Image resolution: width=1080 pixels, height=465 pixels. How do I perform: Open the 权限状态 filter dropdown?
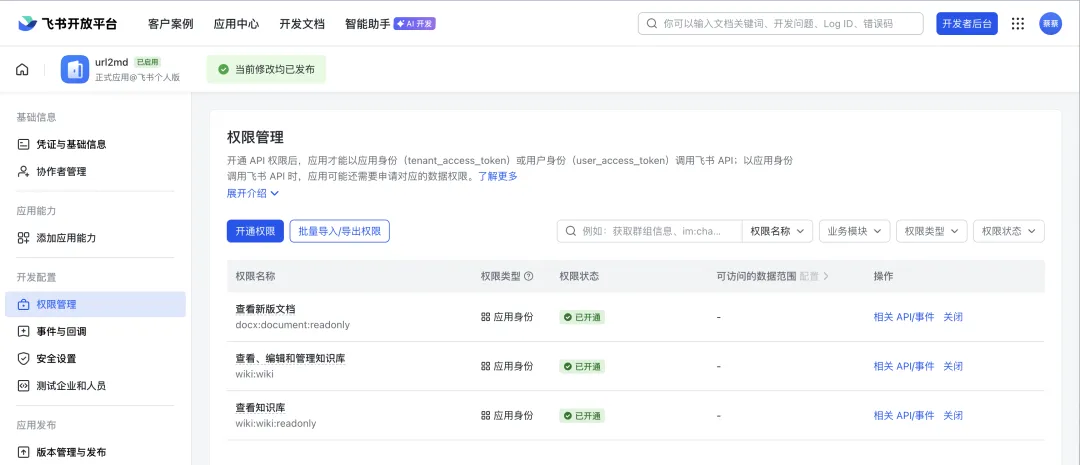coord(1008,231)
